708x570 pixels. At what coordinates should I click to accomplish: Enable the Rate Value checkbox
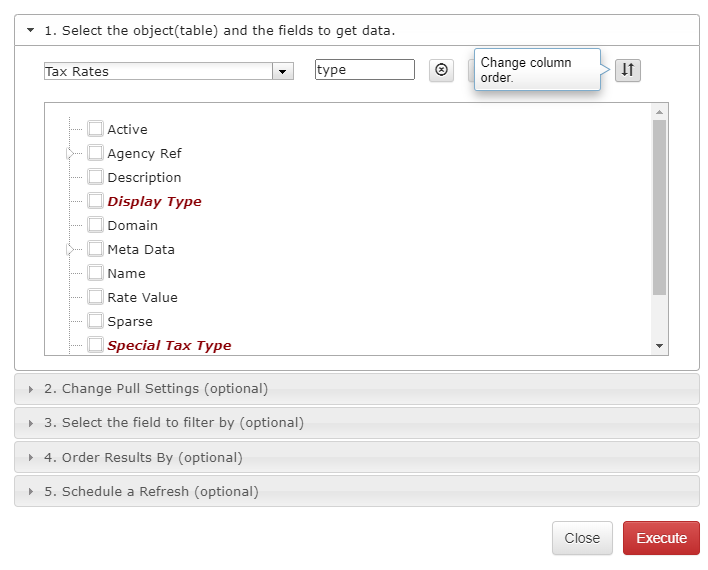pos(95,297)
